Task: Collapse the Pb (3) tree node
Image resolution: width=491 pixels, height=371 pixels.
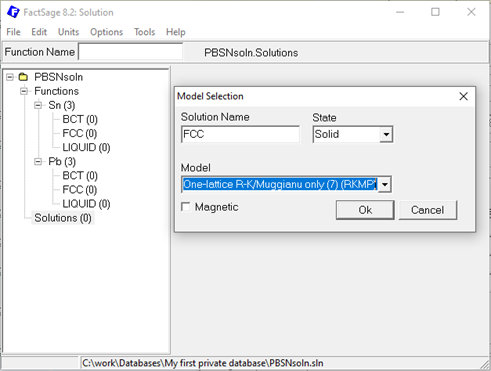Action: 38,162
